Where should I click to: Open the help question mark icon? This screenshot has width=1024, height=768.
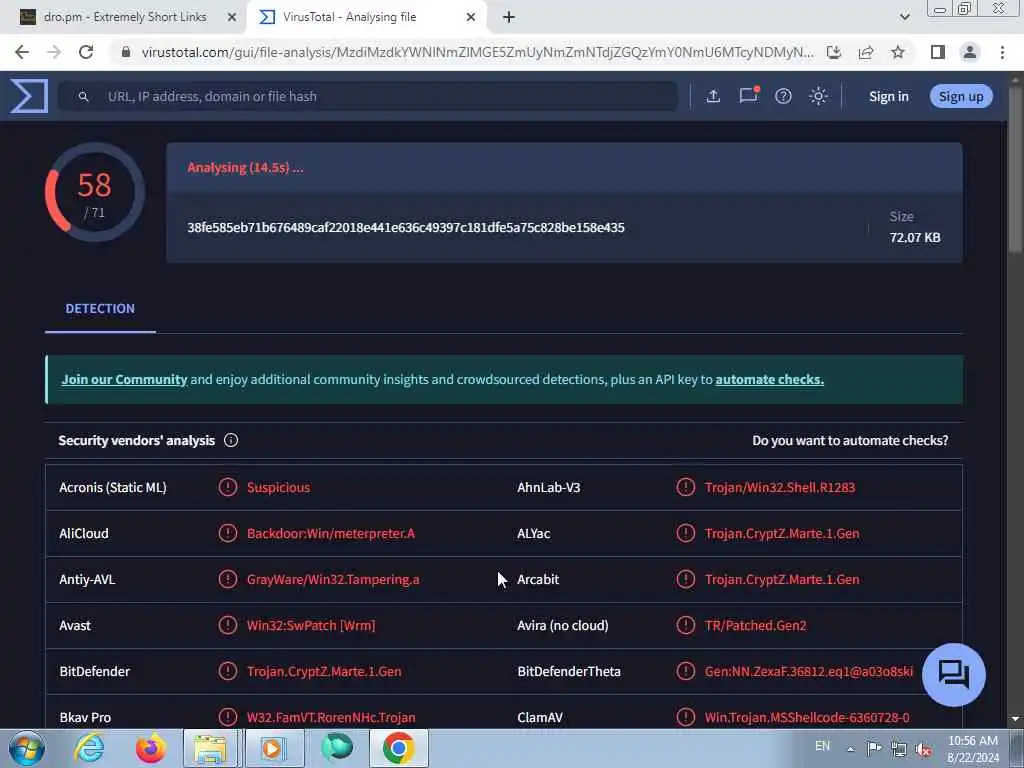pos(783,96)
